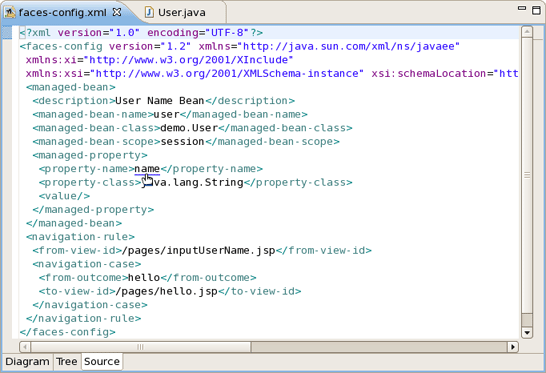Image resolution: width=546 pixels, height=373 pixels.
Task: Click the xsi:schemaLocation attribute name
Action: (x=429, y=73)
